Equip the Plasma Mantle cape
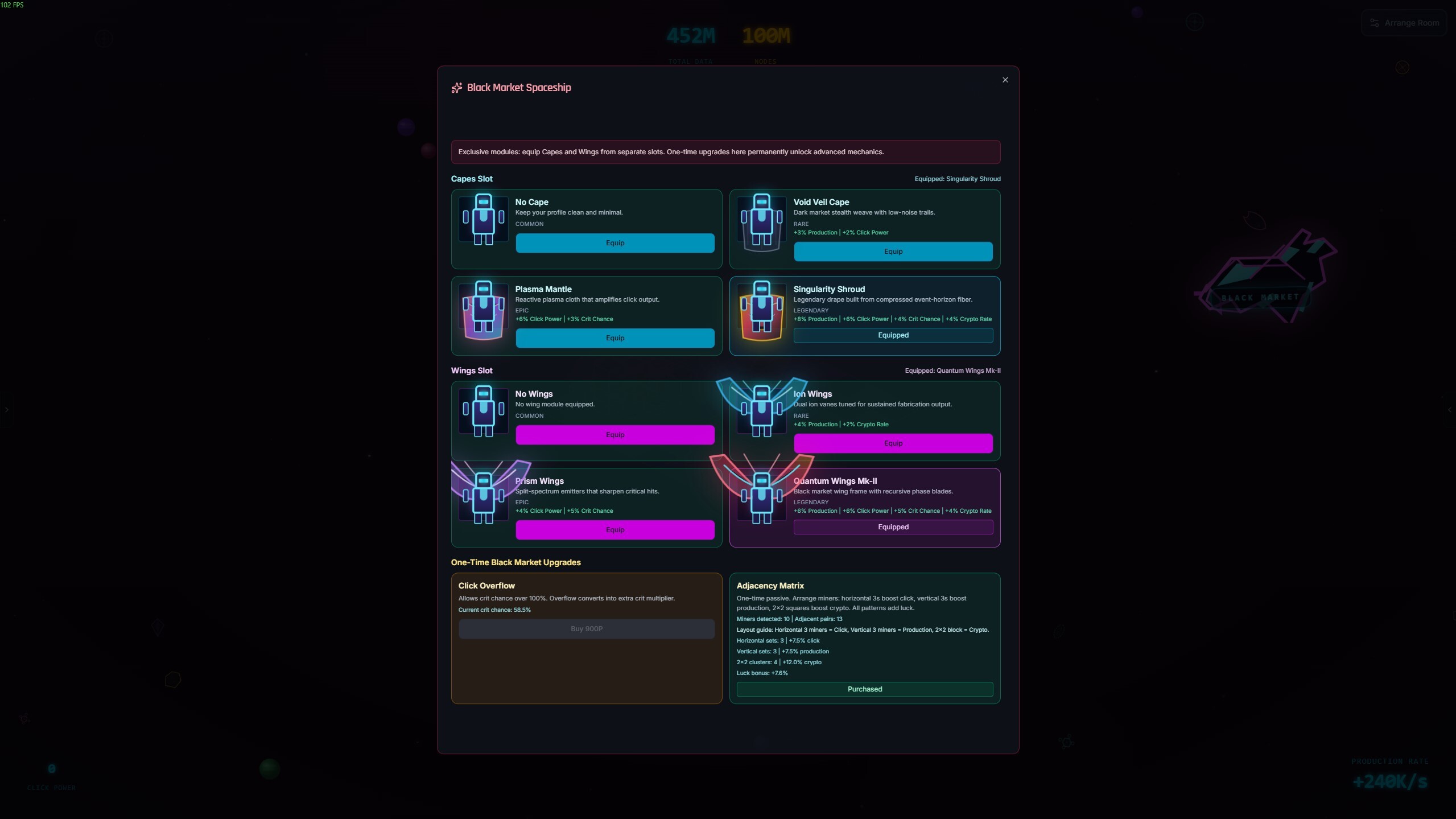 [x=615, y=338]
